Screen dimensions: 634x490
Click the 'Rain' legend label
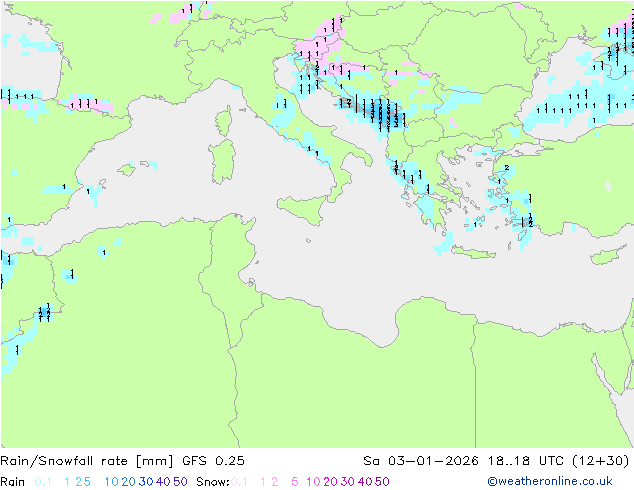point(13,482)
